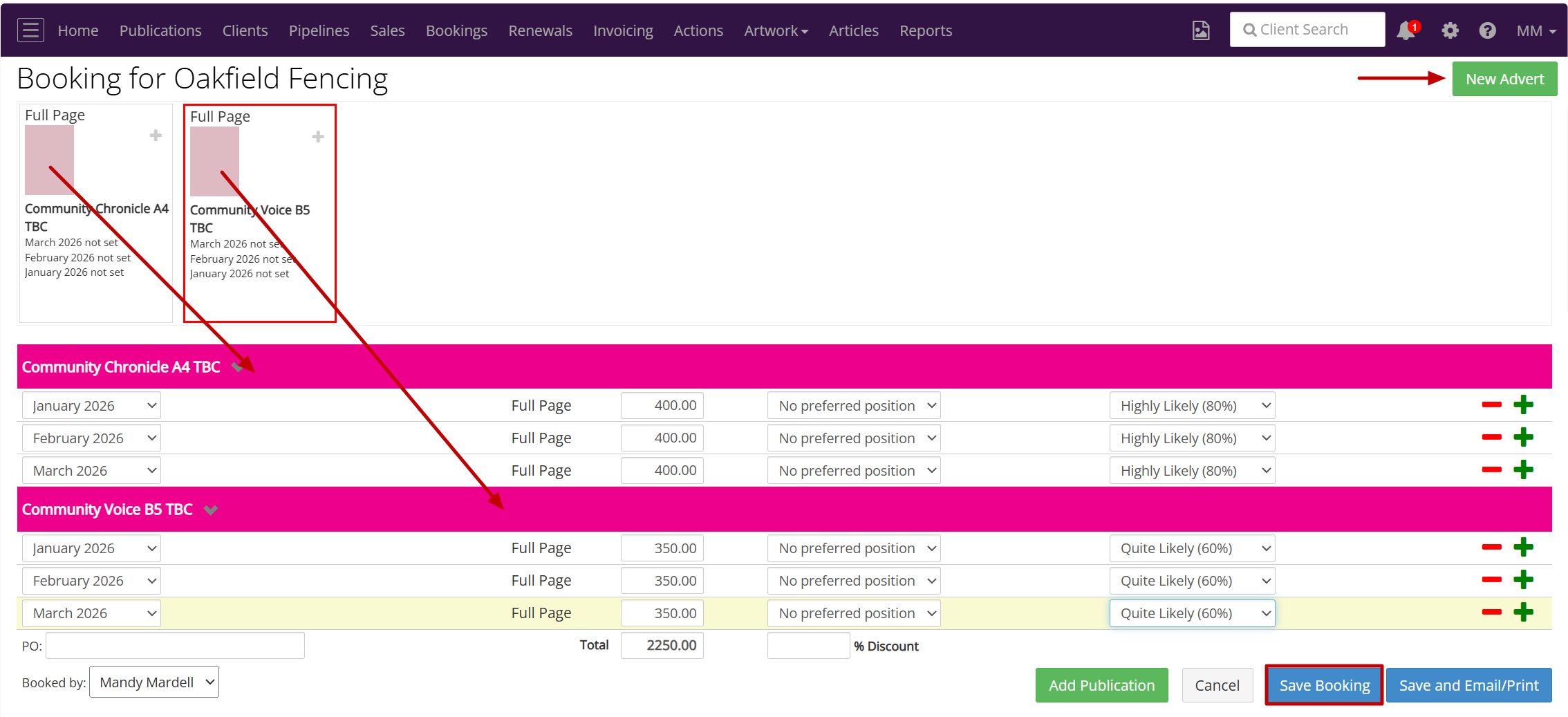Click the Total 2250.00 field

[x=662, y=645]
